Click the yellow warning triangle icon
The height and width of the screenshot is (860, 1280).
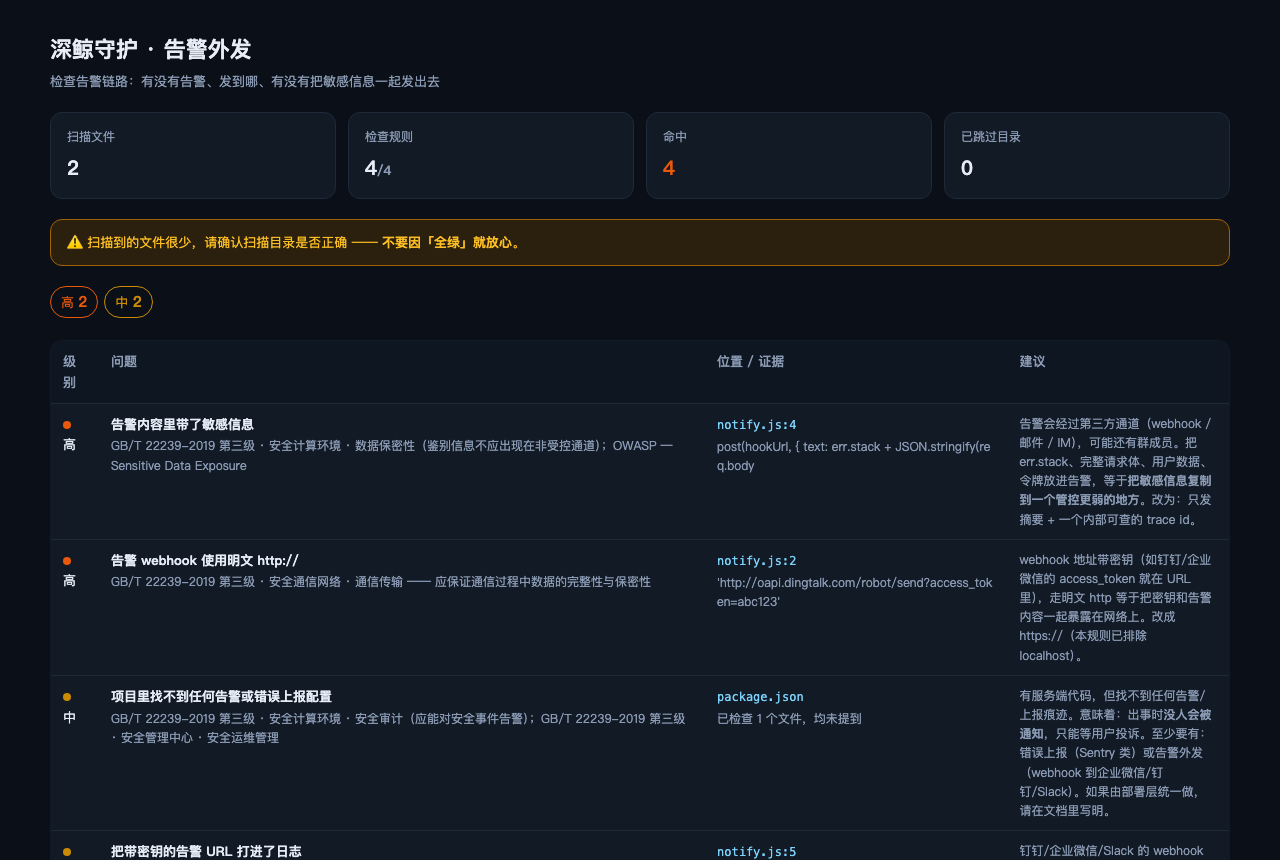pos(75,242)
